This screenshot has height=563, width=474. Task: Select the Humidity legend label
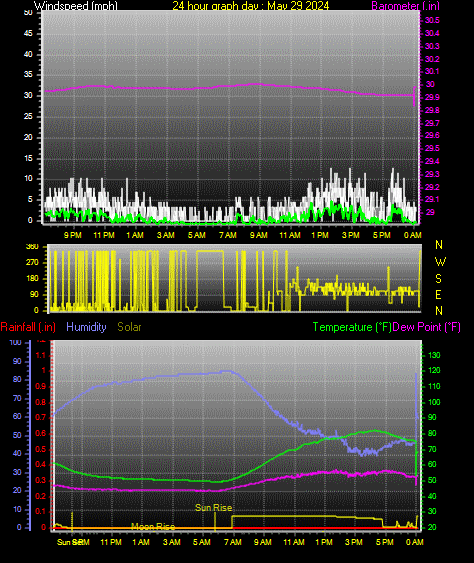(x=86, y=327)
